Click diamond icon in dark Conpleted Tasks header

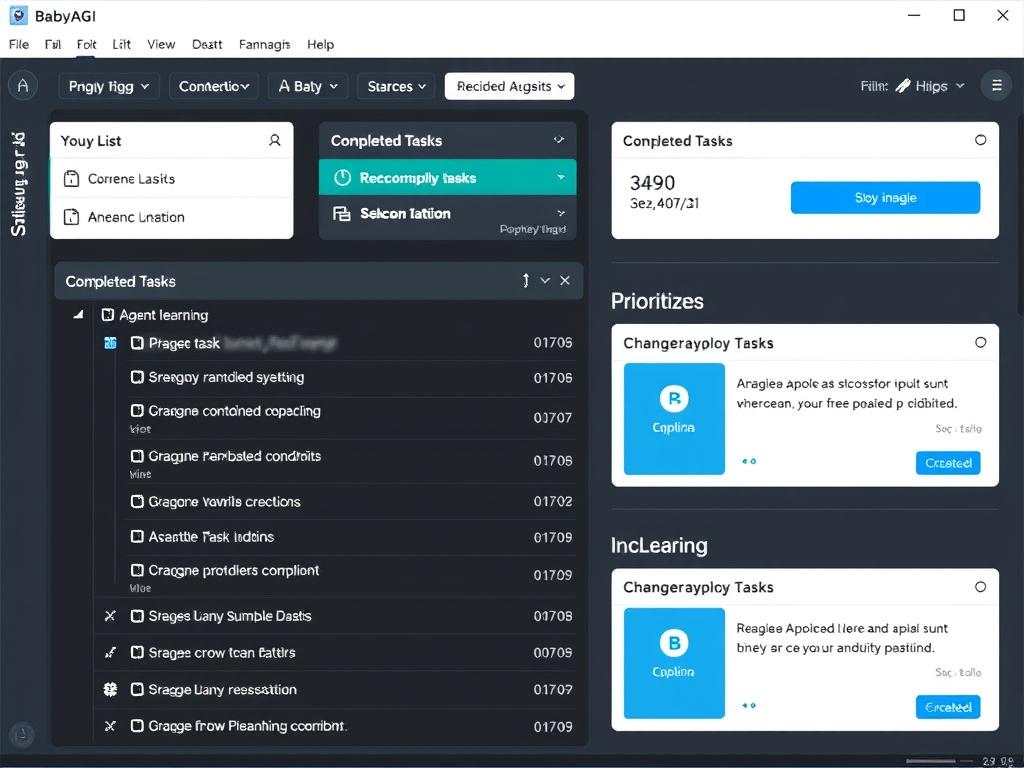(559, 140)
